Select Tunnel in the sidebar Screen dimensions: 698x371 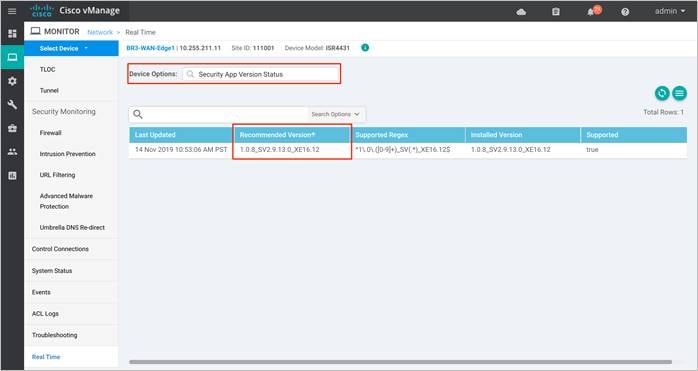(49, 90)
